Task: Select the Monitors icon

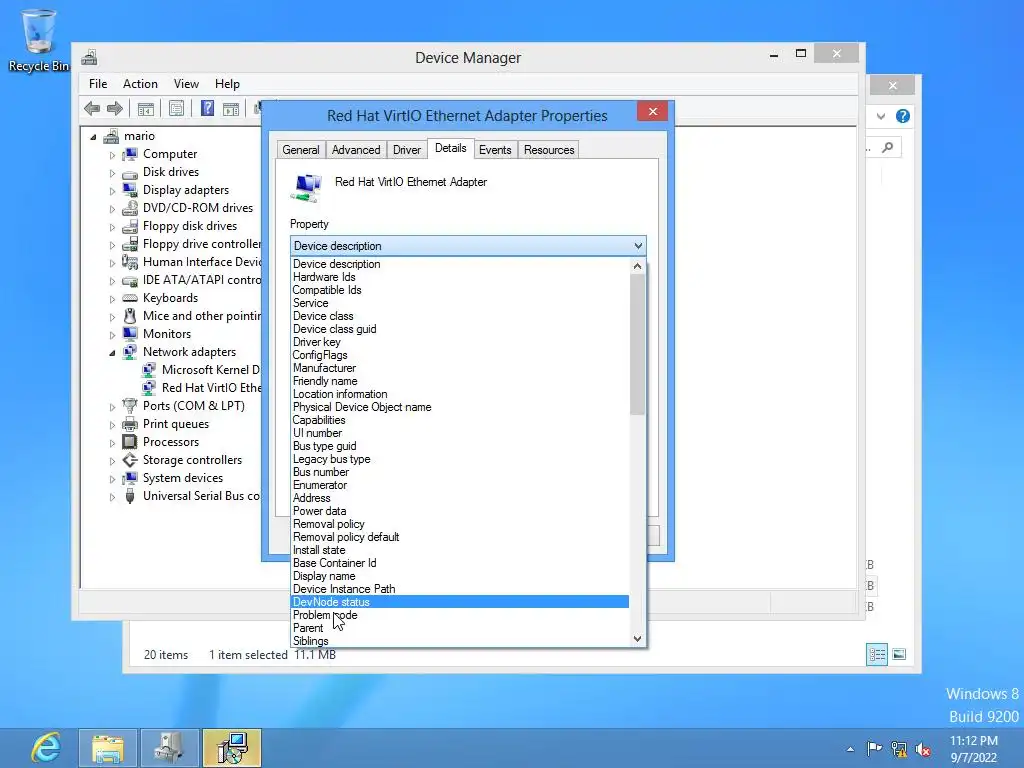Action: [130, 334]
